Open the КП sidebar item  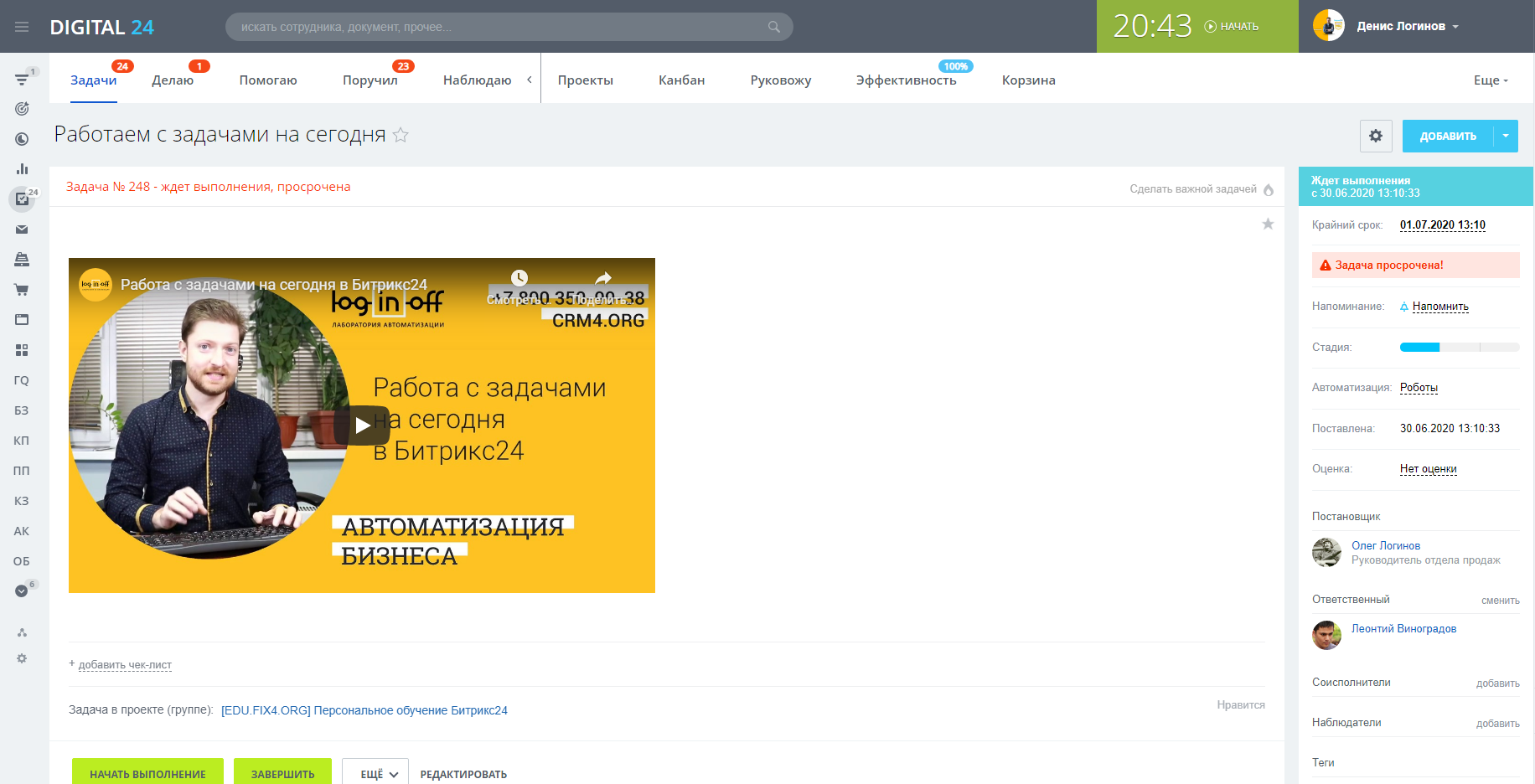tap(22, 441)
